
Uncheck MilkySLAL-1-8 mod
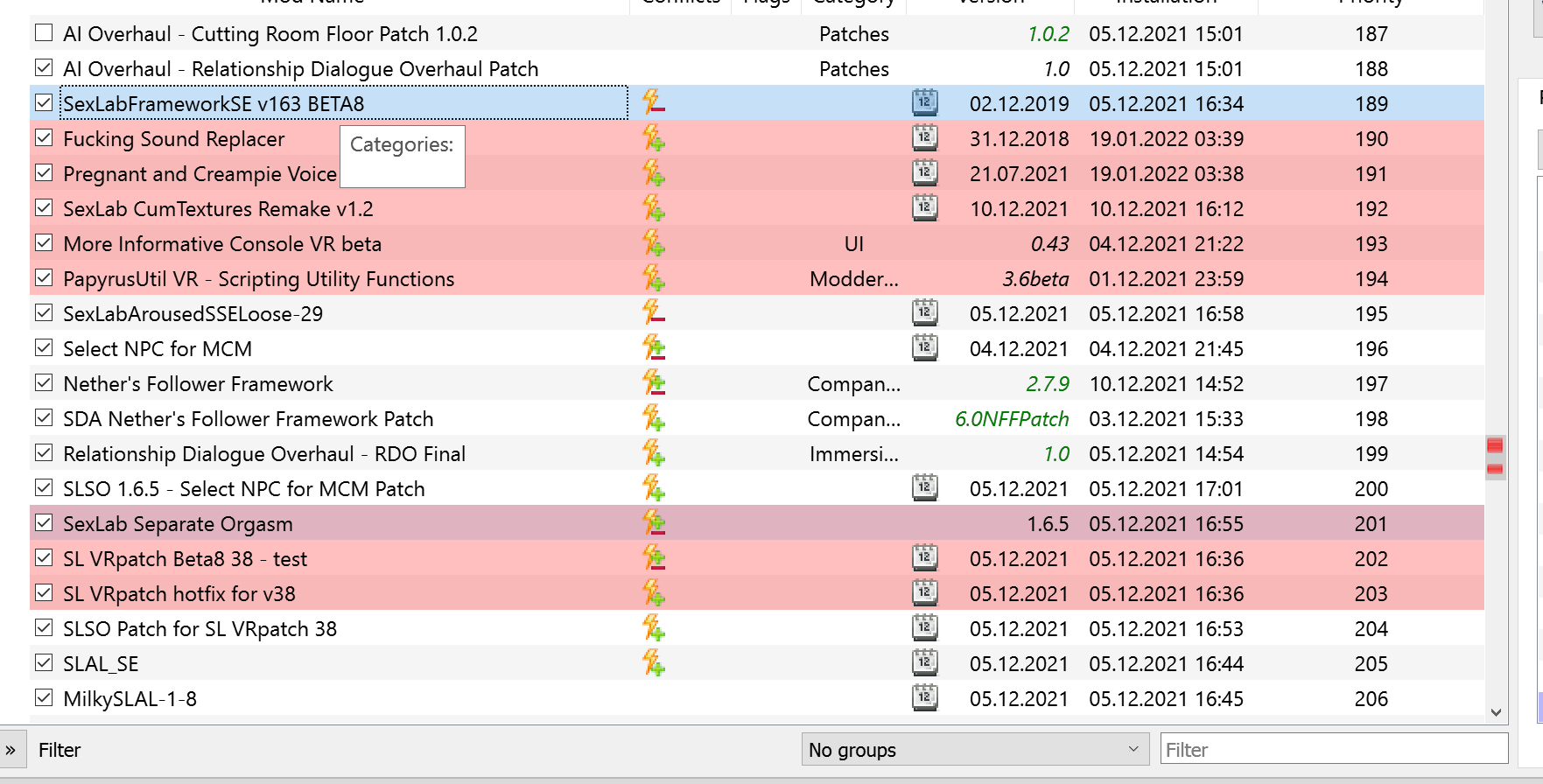[44, 697]
